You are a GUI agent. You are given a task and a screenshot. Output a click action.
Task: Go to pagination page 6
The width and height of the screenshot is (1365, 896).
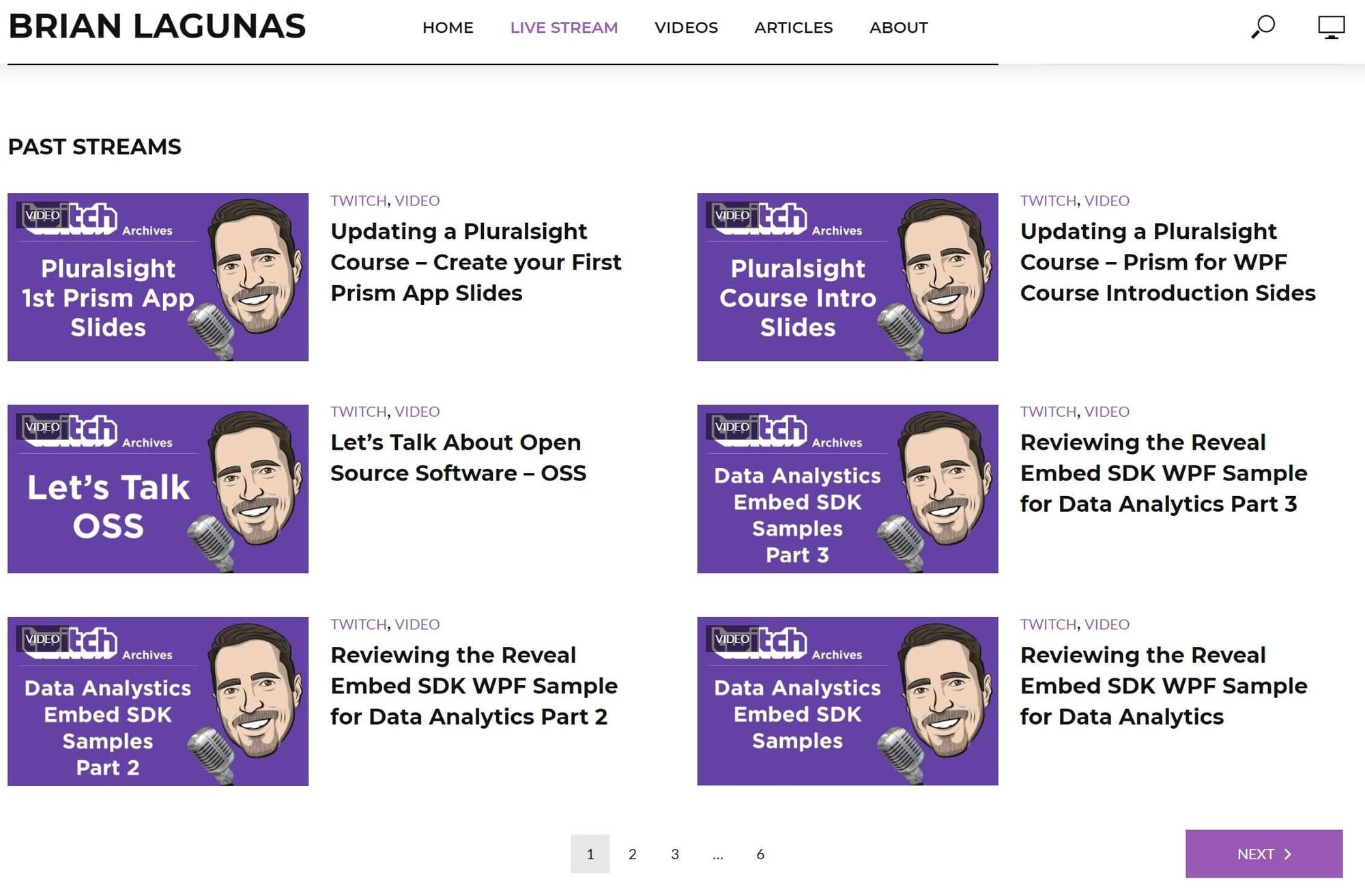(x=760, y=854)
